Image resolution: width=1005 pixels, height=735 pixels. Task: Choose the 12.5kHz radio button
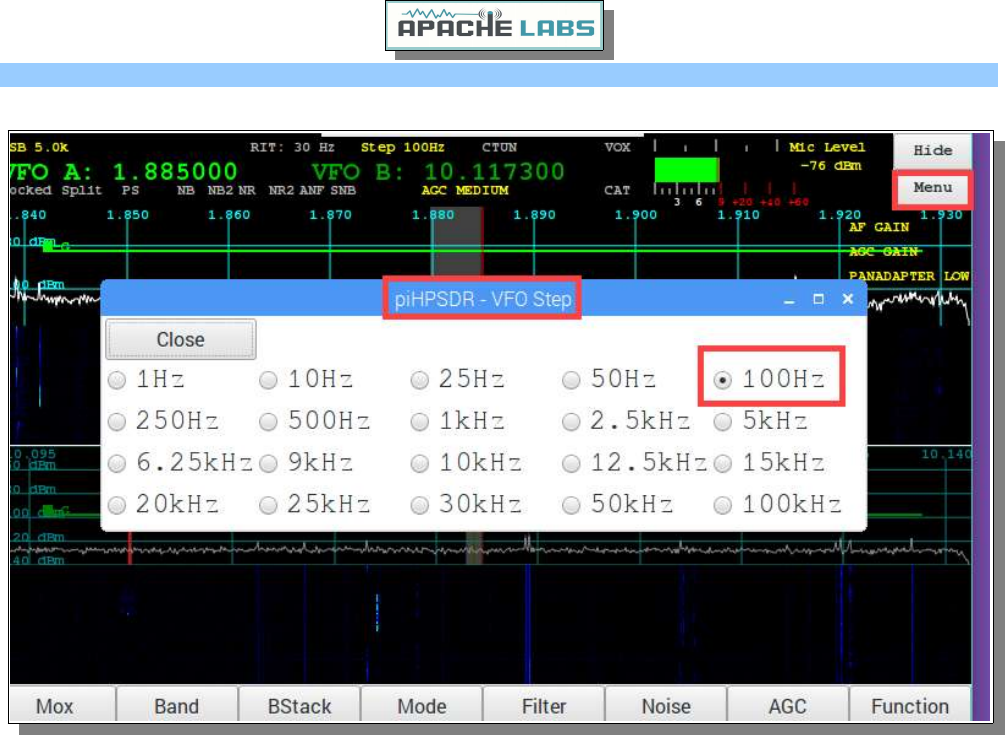point(570,463)
